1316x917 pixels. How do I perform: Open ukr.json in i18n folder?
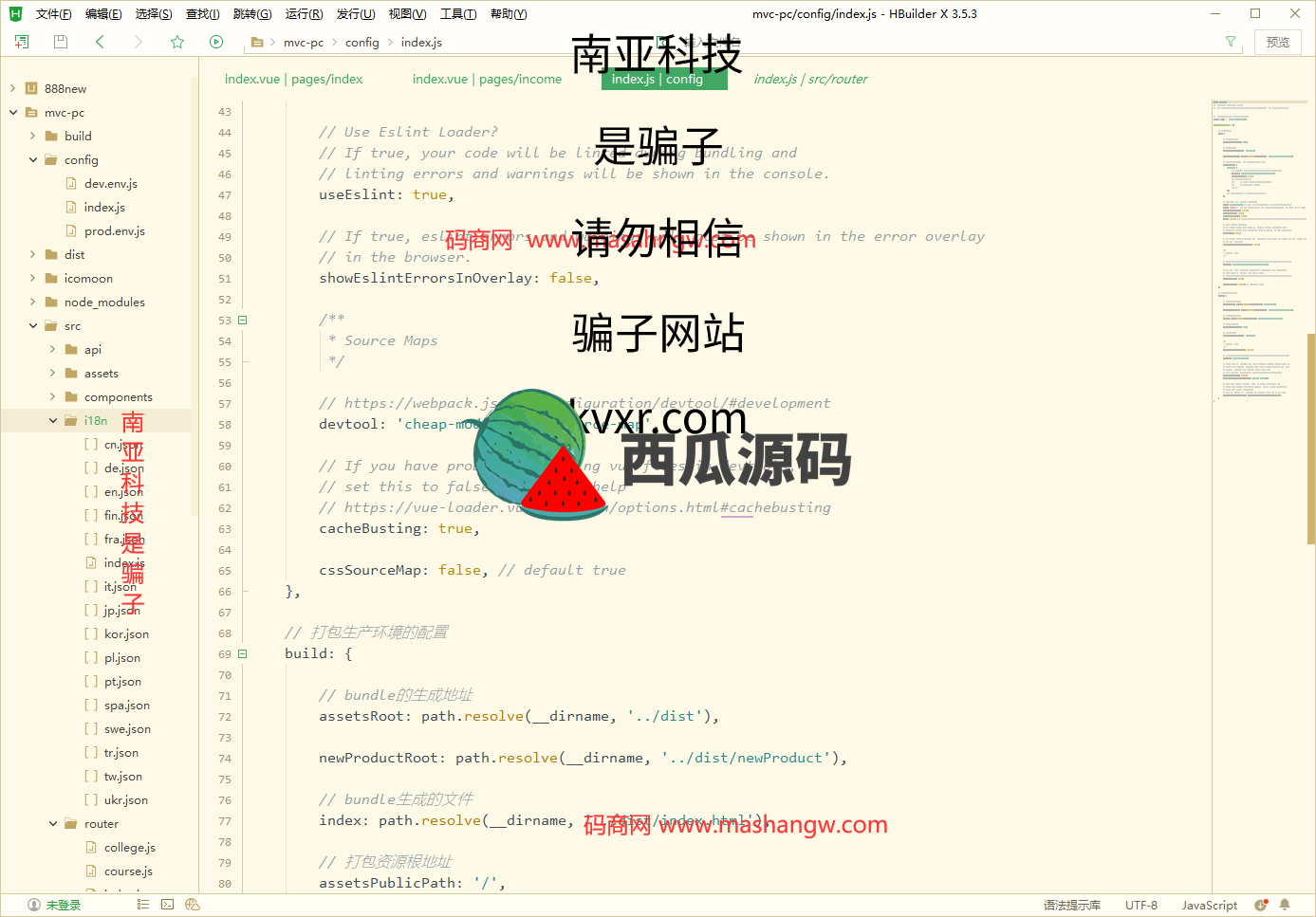click(126, 799)
